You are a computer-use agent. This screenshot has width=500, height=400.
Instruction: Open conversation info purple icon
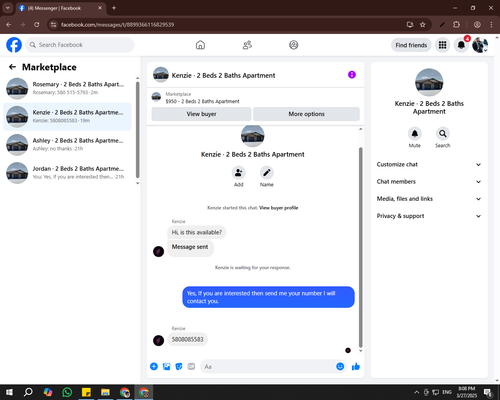point(352,75)
